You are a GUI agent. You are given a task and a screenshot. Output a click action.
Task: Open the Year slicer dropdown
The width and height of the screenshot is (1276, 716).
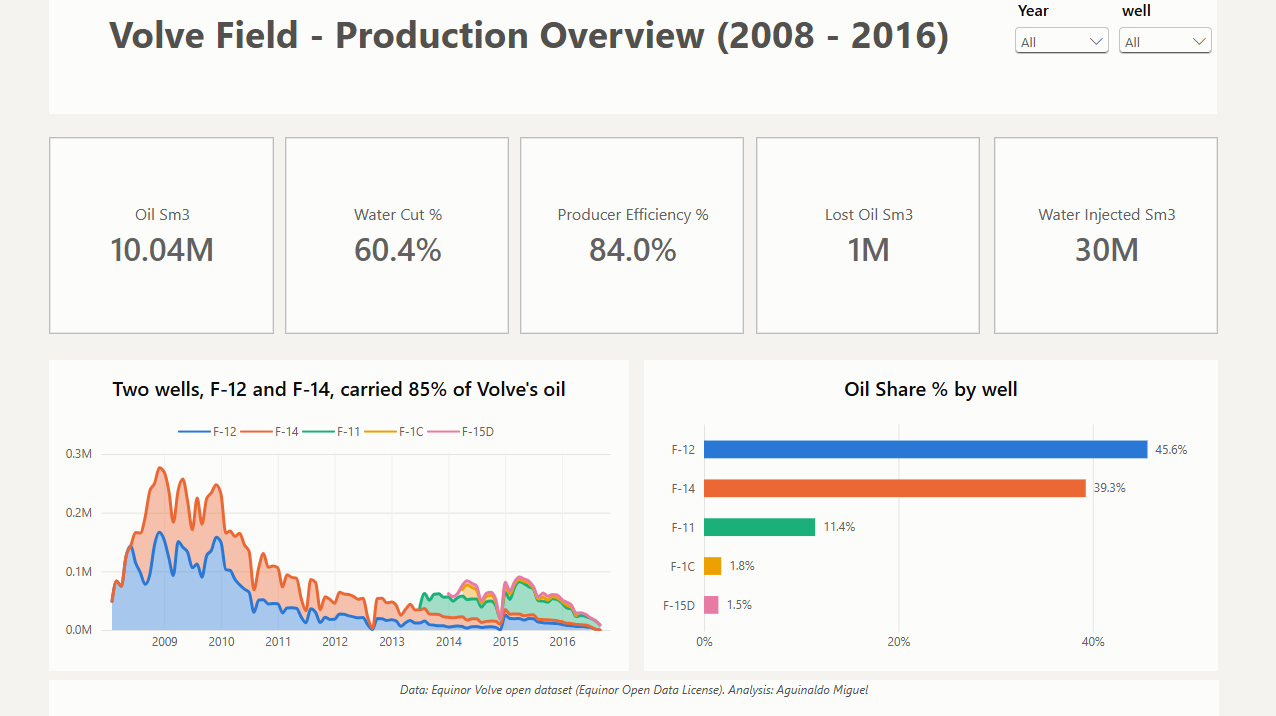tap(1061, 41)
